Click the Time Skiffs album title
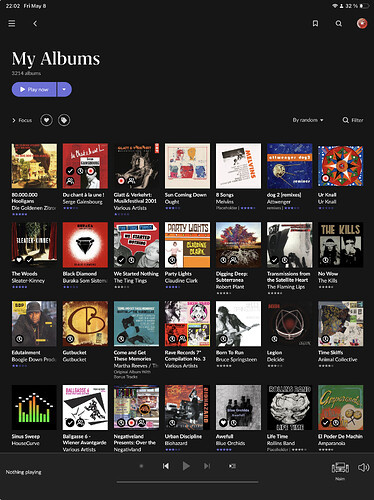Image resolution: width=374 pixels, height=500 pixels. pos(330,352)
